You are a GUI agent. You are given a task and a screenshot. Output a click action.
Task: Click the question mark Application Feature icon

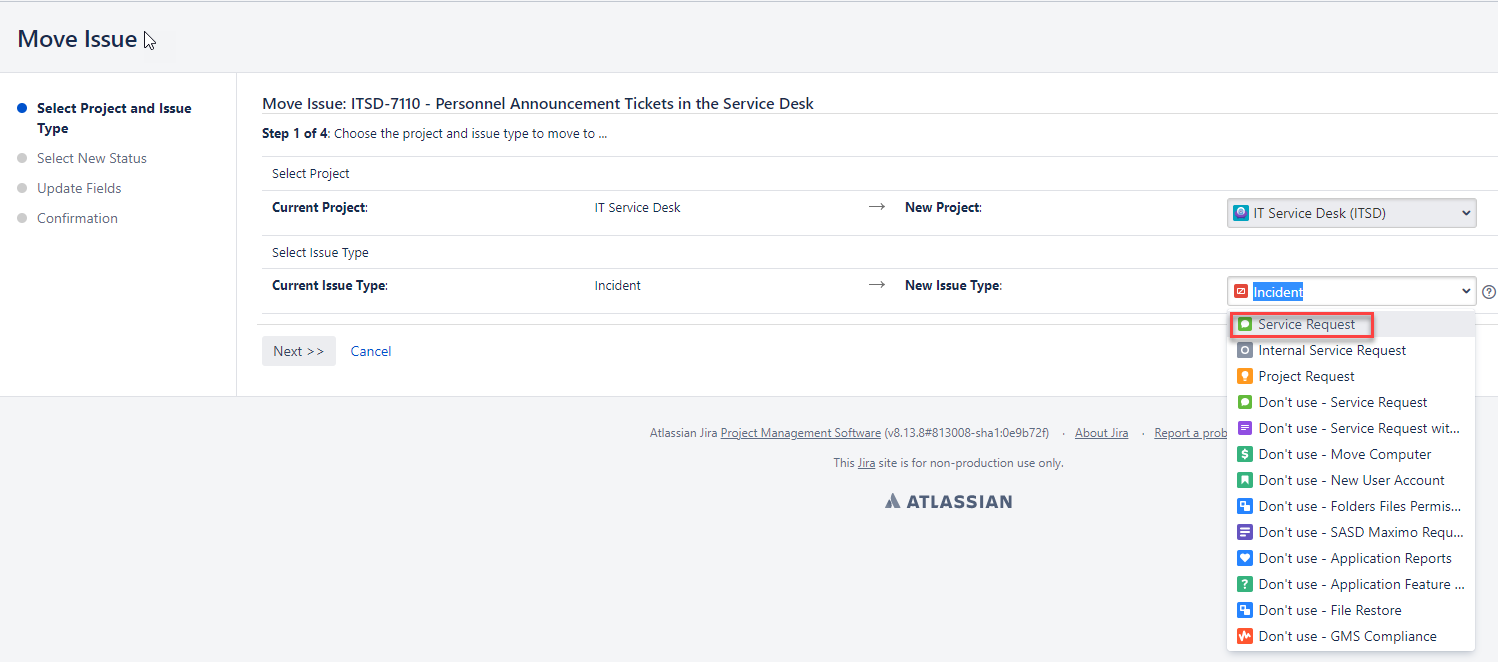point(1245,584)
